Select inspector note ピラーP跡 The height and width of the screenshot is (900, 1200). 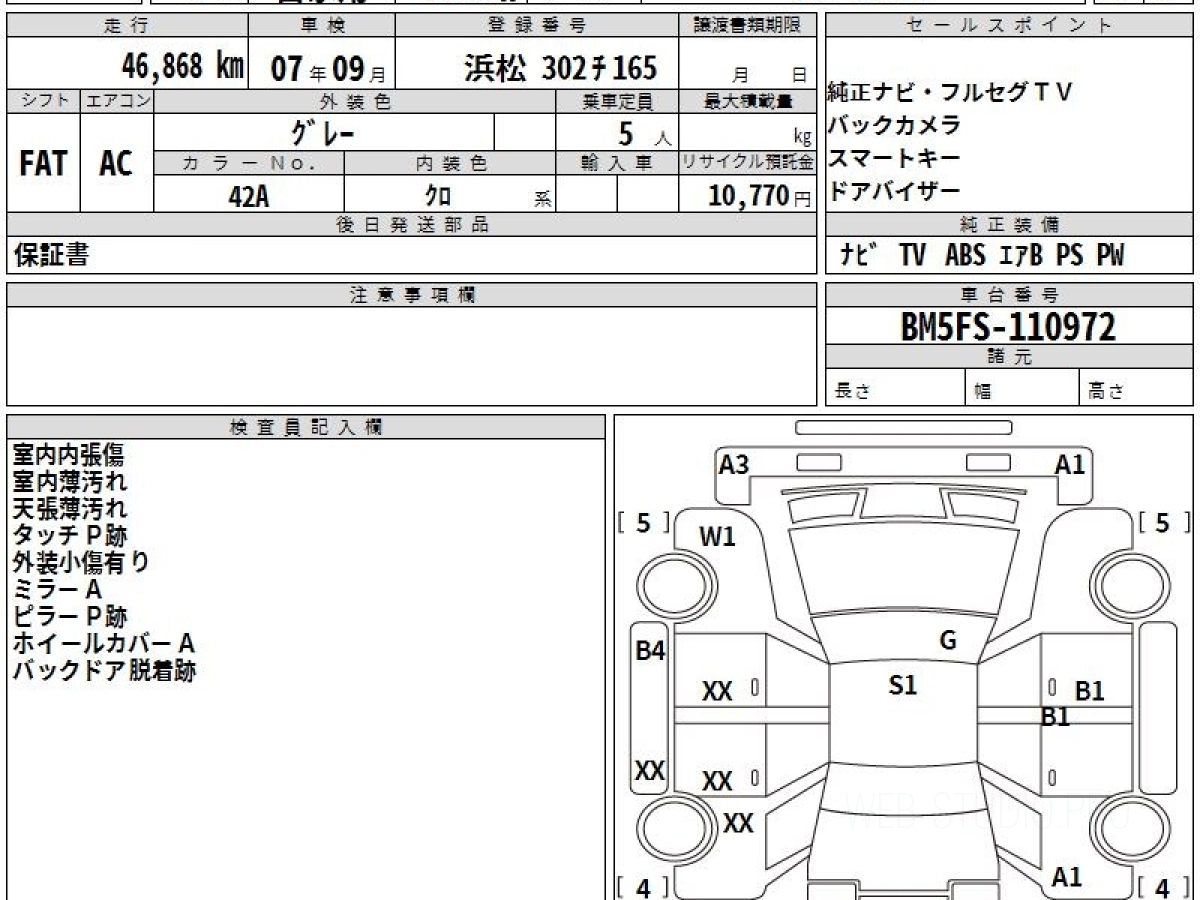(70, 617)
